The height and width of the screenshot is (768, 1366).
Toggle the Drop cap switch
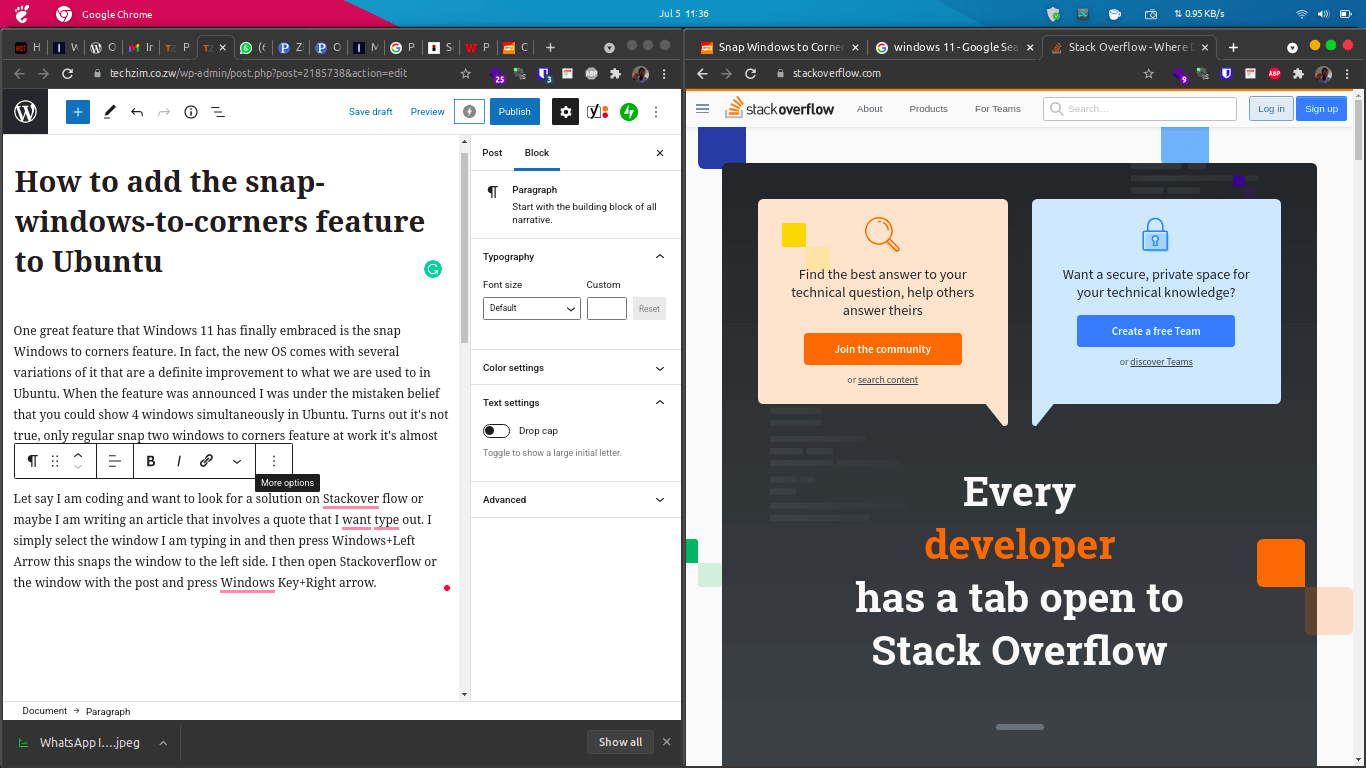pos(496,430)
